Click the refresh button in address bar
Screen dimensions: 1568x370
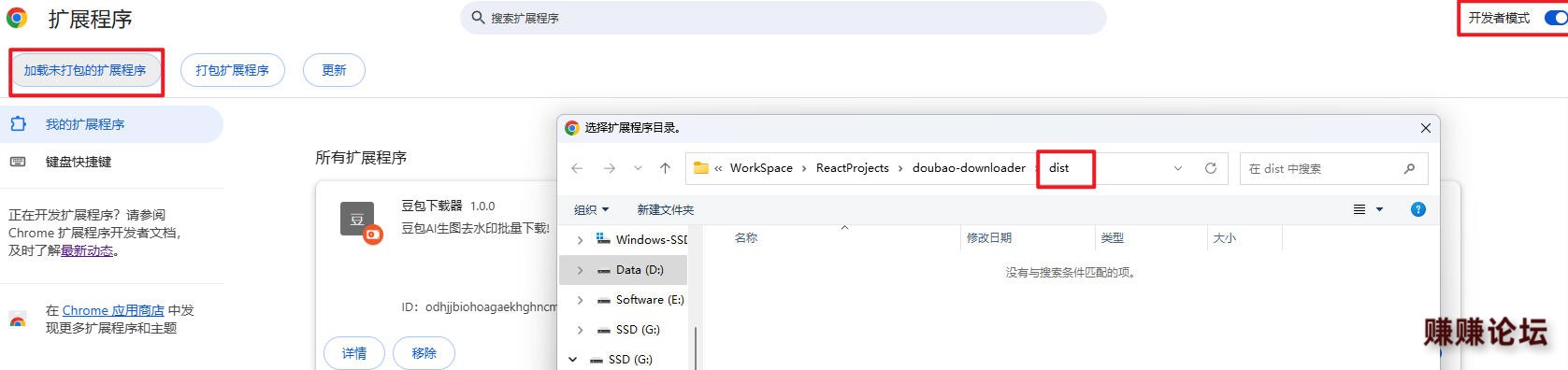tap(1211, 168)
